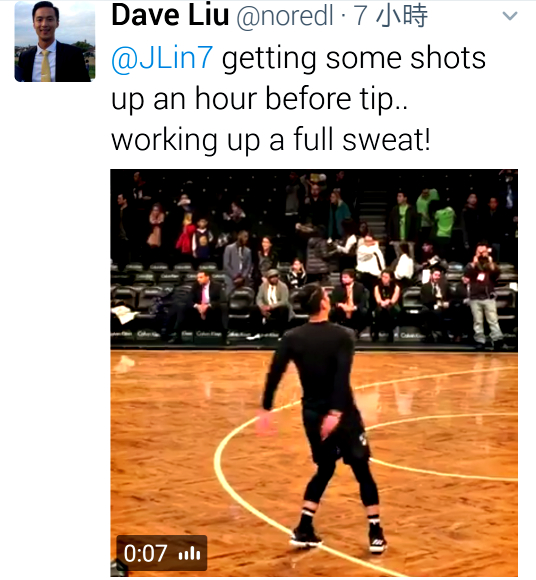This screenshot has width=536, height=580.
Task: Click the yellow tie in the avatar
Action: pyautogui.click(x=45, y=66)
